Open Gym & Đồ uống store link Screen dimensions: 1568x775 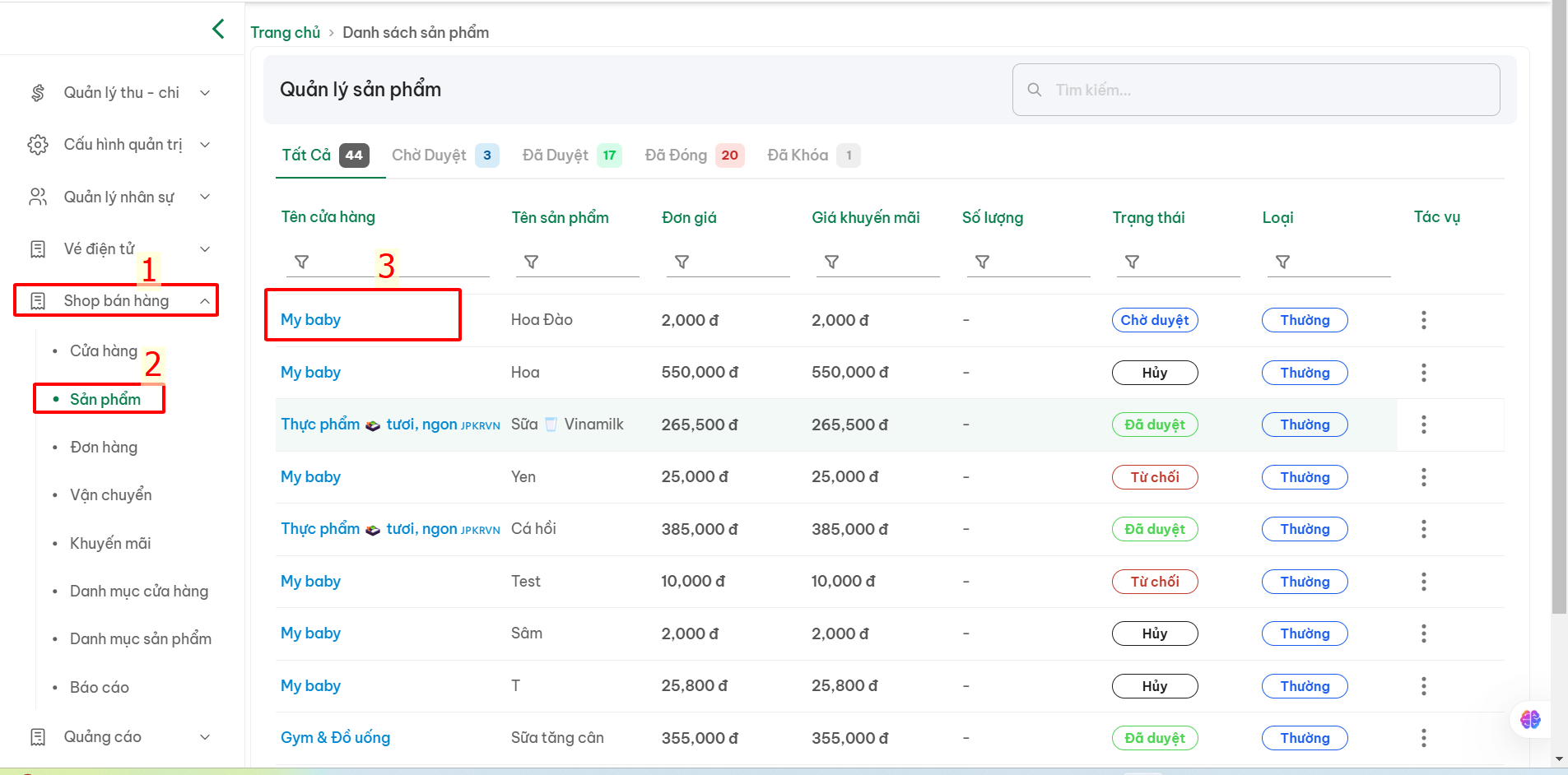(x=336, y=738)
